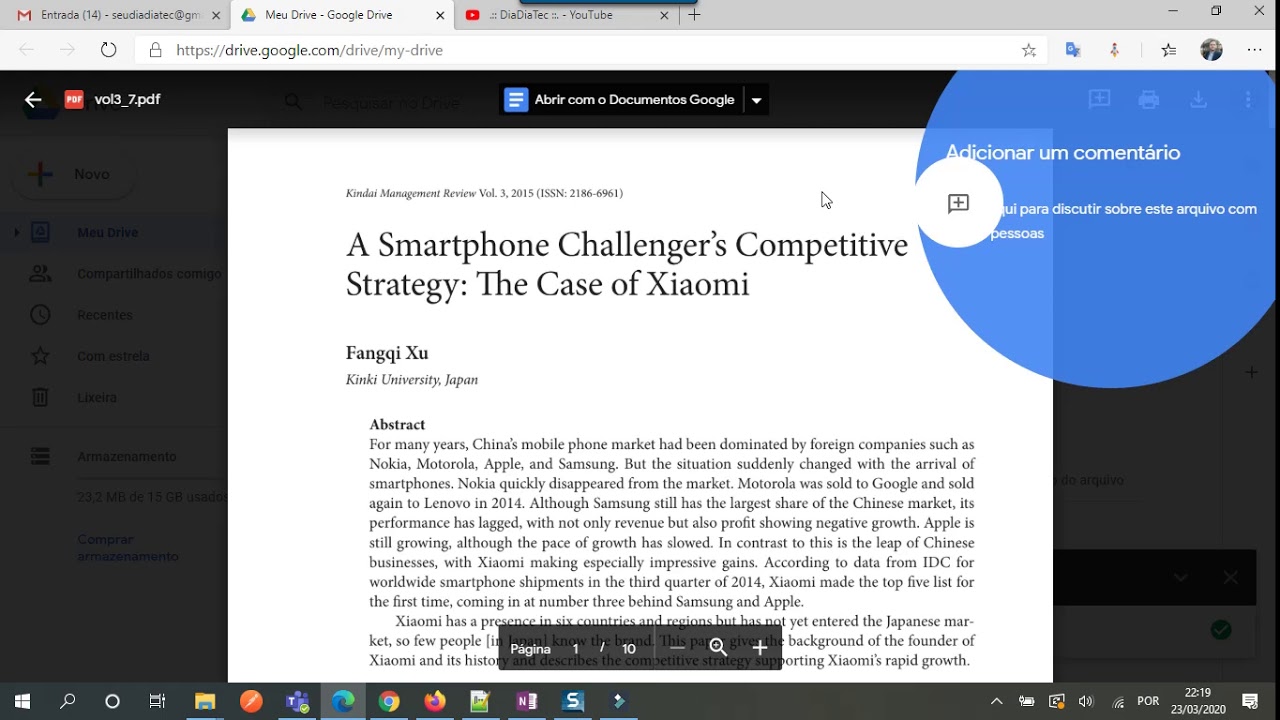Click the Abstract heading
This screenshot has width=1280, height=720.
(397, 425)
